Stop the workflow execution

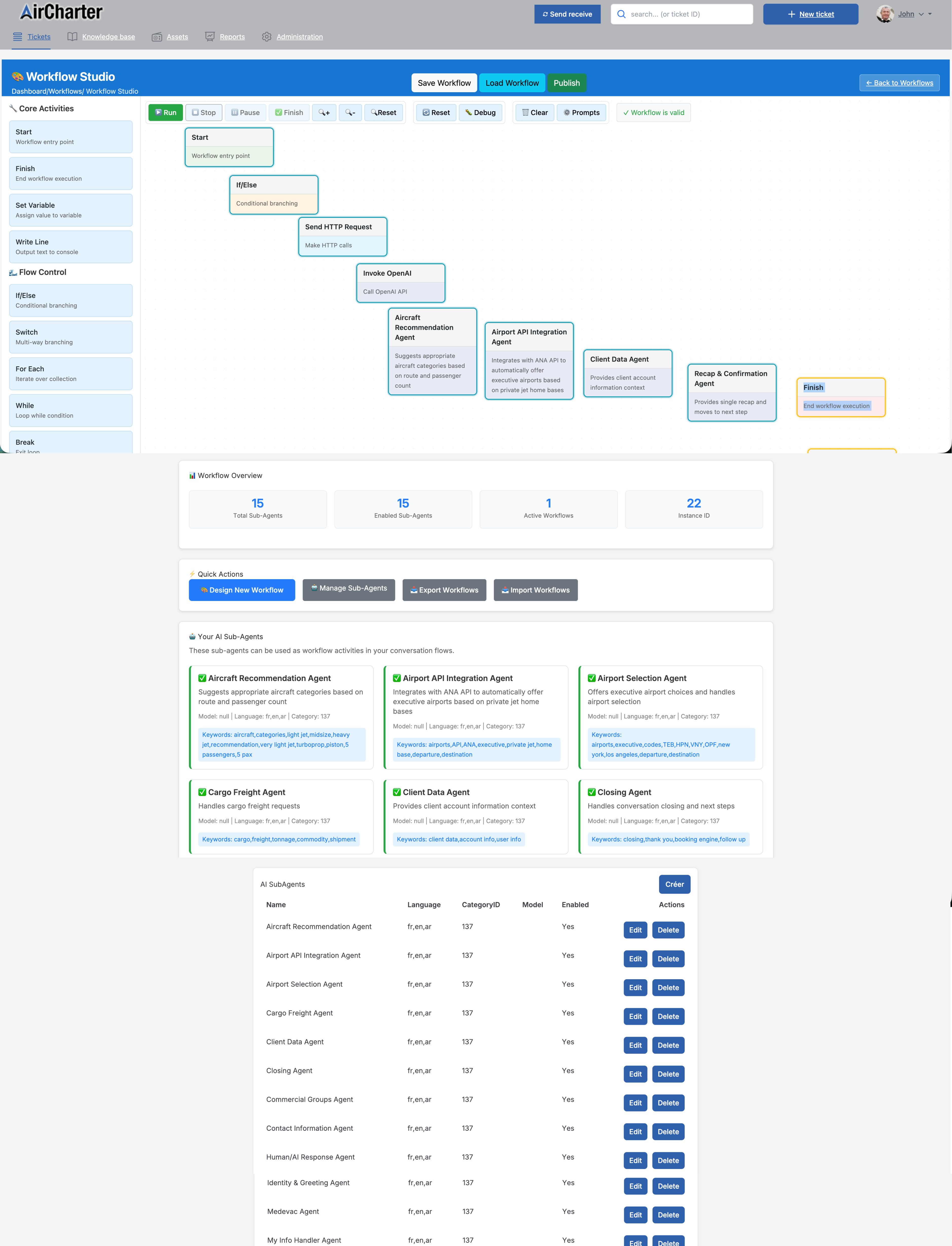tap(203, 112)
